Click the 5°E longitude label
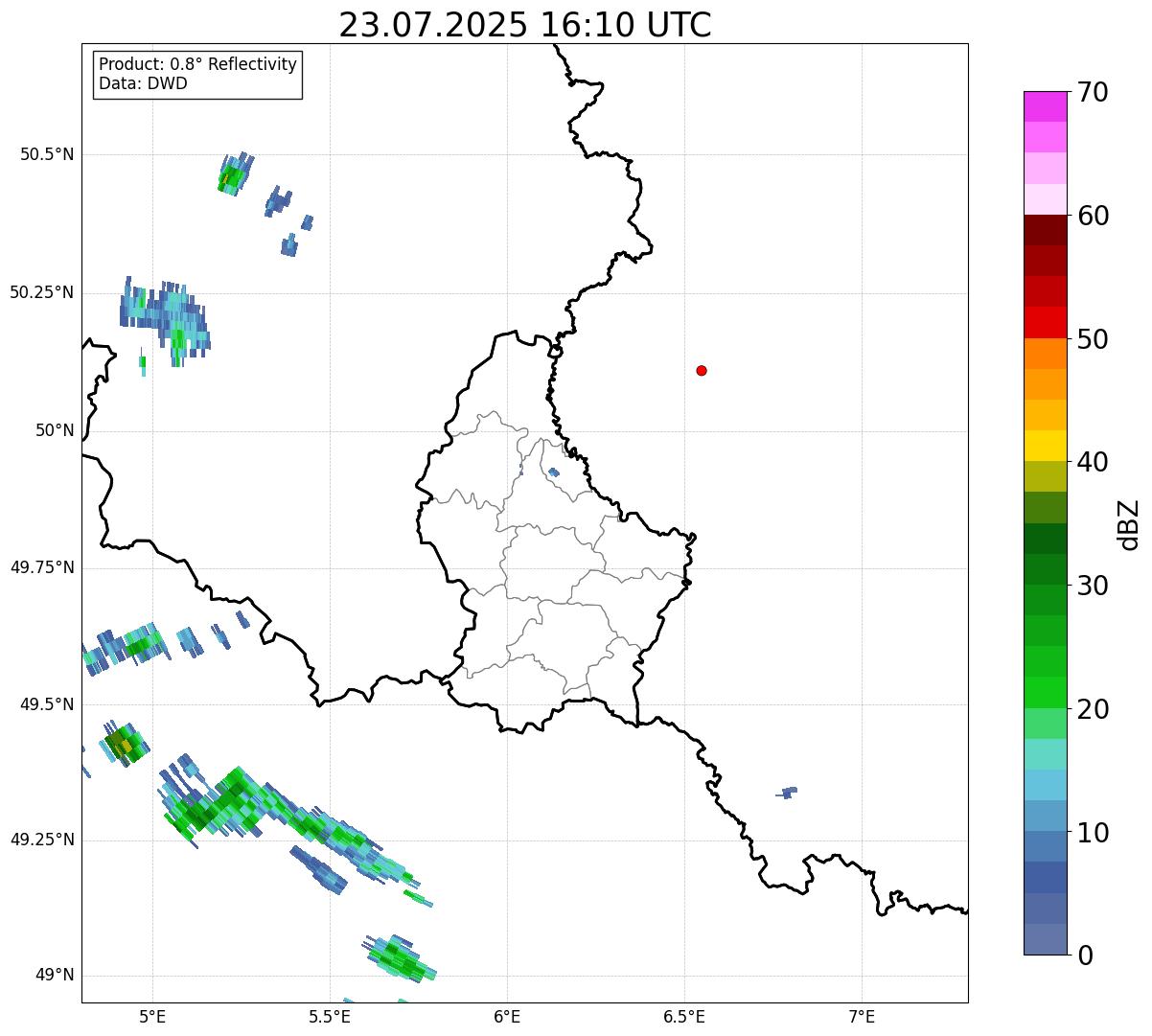Screen dimensions: 1152x1036 click(x=152, y=1016)
